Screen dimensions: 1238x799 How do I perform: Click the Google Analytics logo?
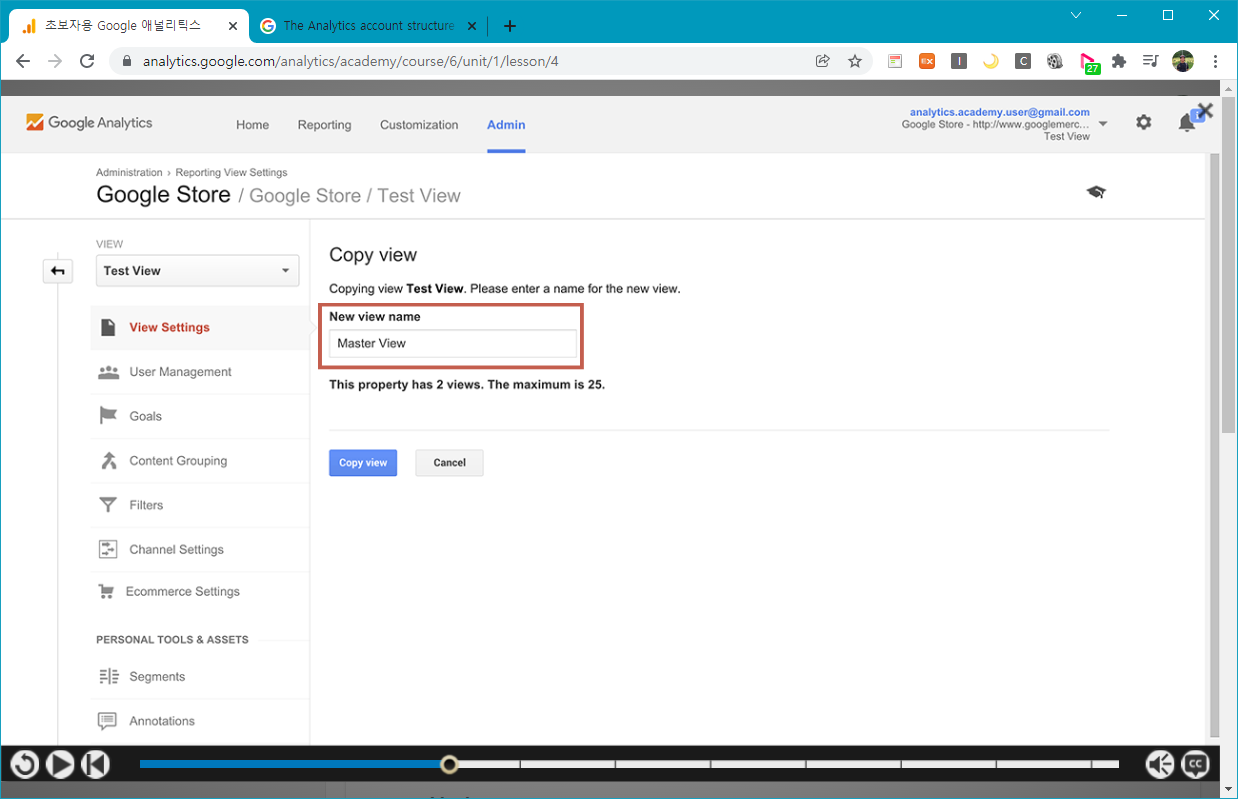(x=89, y=123)
